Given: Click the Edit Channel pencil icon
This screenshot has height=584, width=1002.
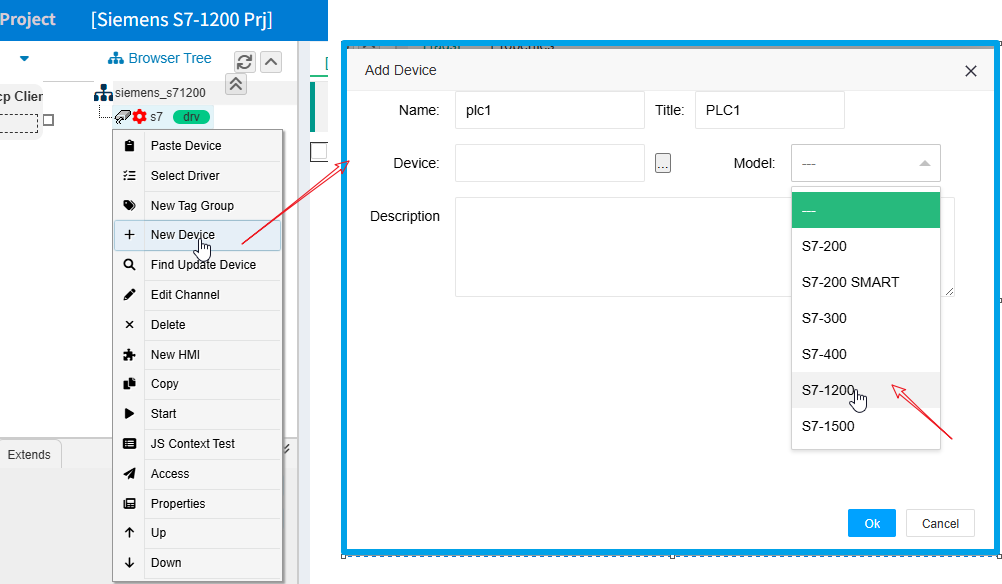Looking at the screenshot, I should [x=129, y=295].
